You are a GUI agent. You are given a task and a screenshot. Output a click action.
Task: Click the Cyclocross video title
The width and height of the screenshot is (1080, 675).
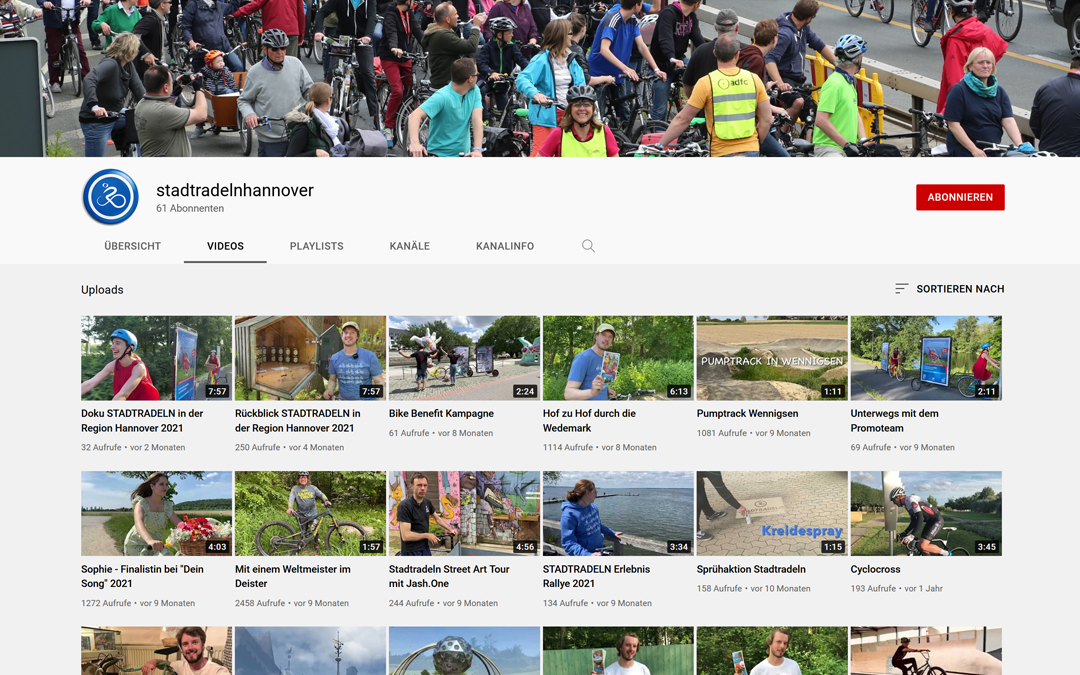click(x=875, y=569)
